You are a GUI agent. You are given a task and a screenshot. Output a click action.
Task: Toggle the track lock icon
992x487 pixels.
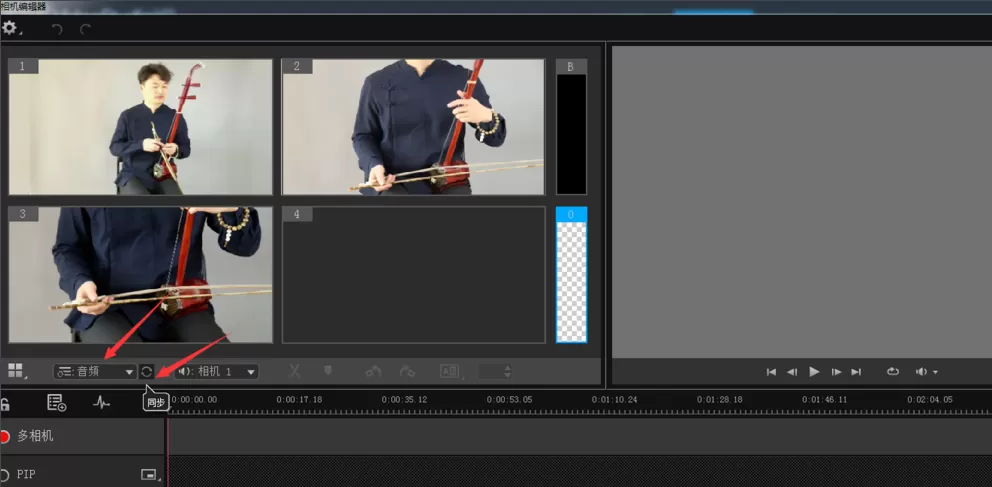pos(5,404)
